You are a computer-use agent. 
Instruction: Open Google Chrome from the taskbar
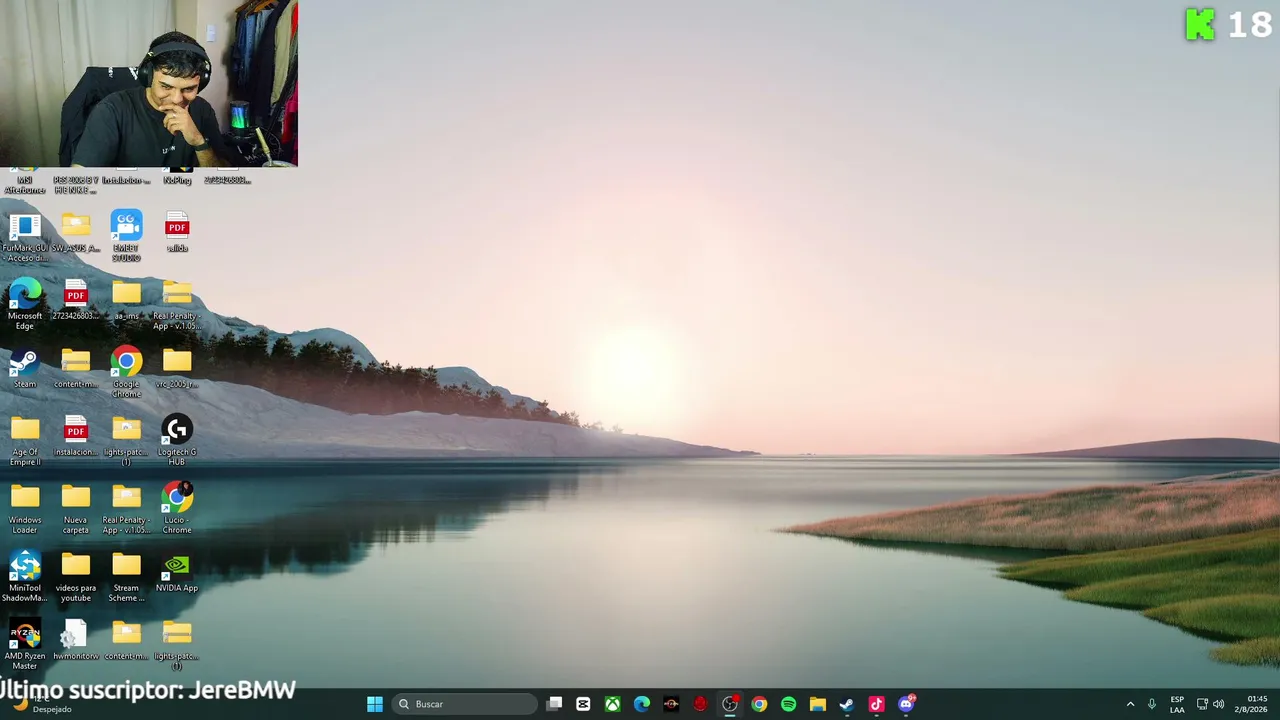759,704
